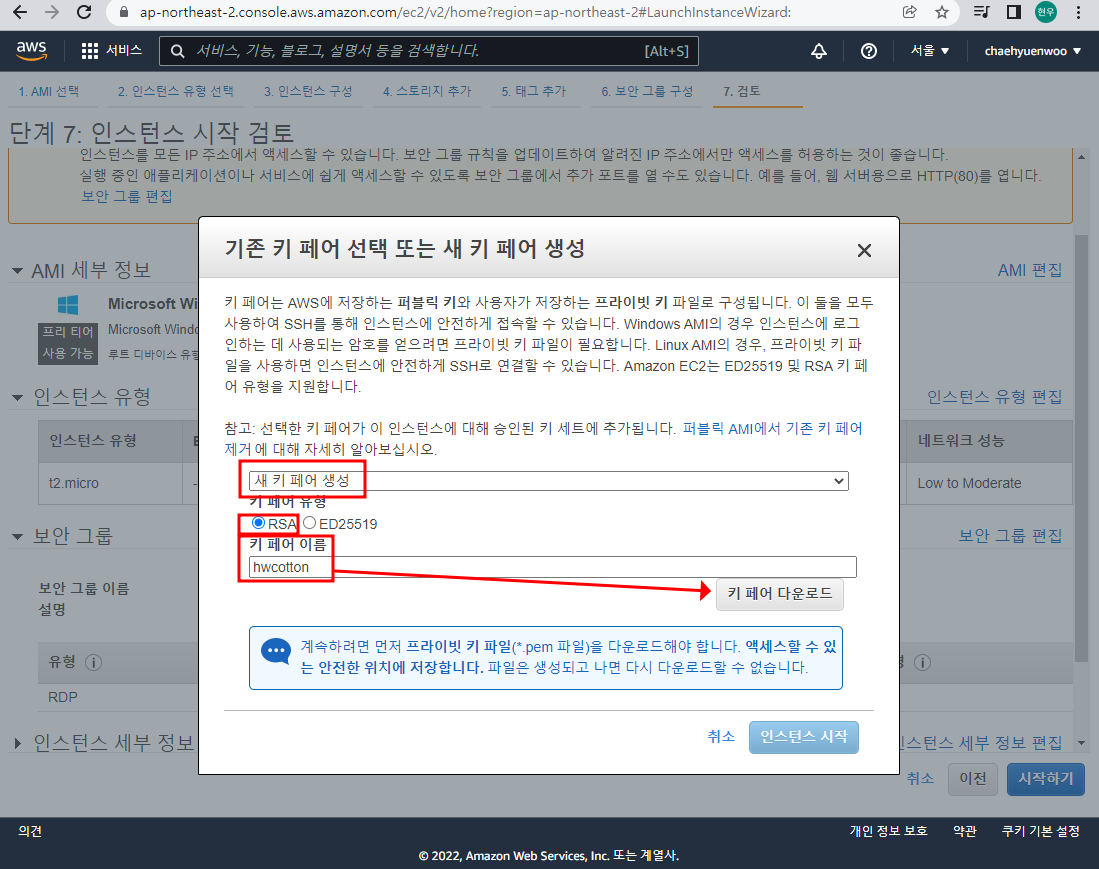Click the page vertical scrollbar
The width and height of the screenshot is (1099, 869).
point(1081,449)
